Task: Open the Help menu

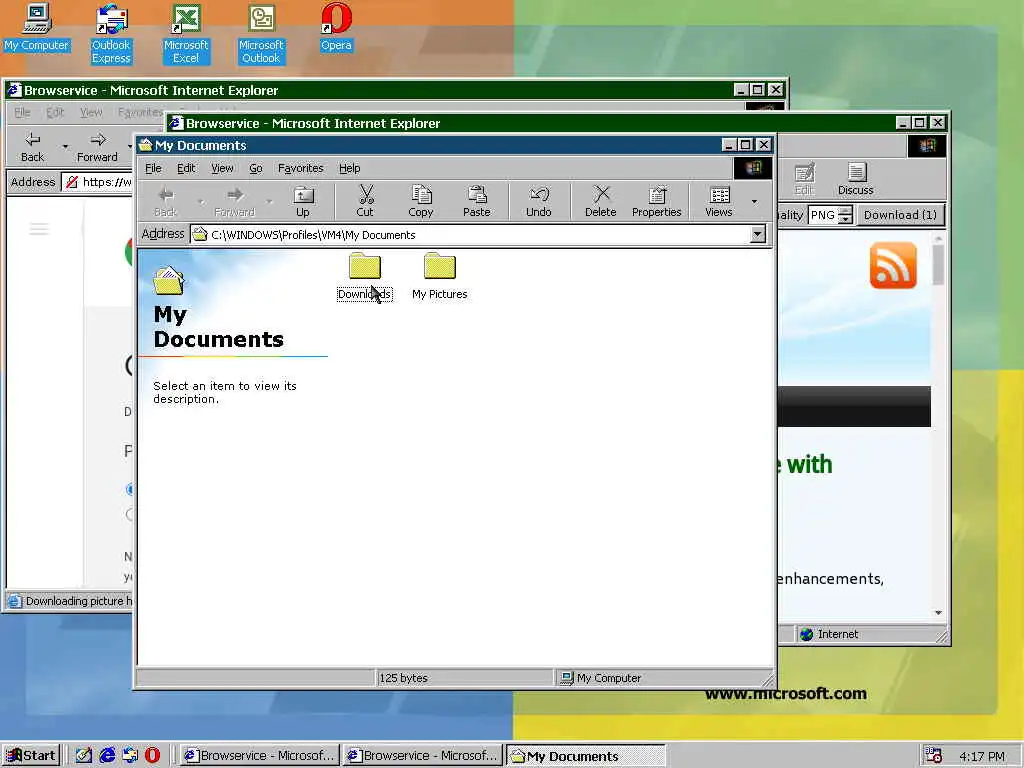Action: coord(349,168)
